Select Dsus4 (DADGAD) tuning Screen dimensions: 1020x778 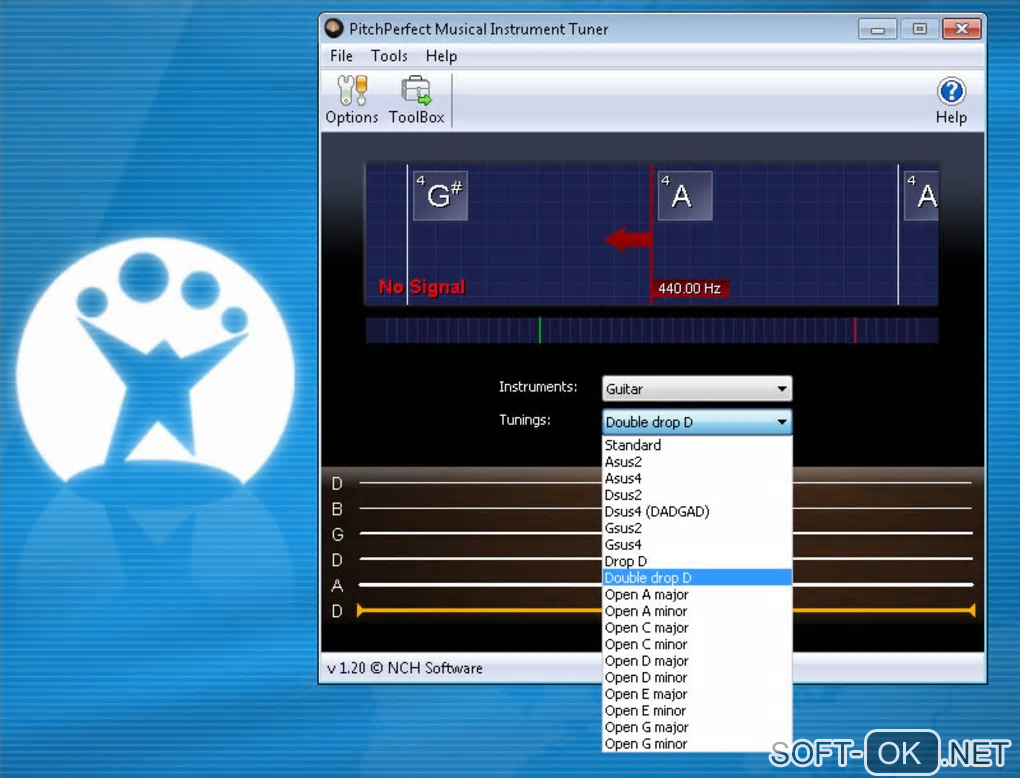click(x=697, y=511)
